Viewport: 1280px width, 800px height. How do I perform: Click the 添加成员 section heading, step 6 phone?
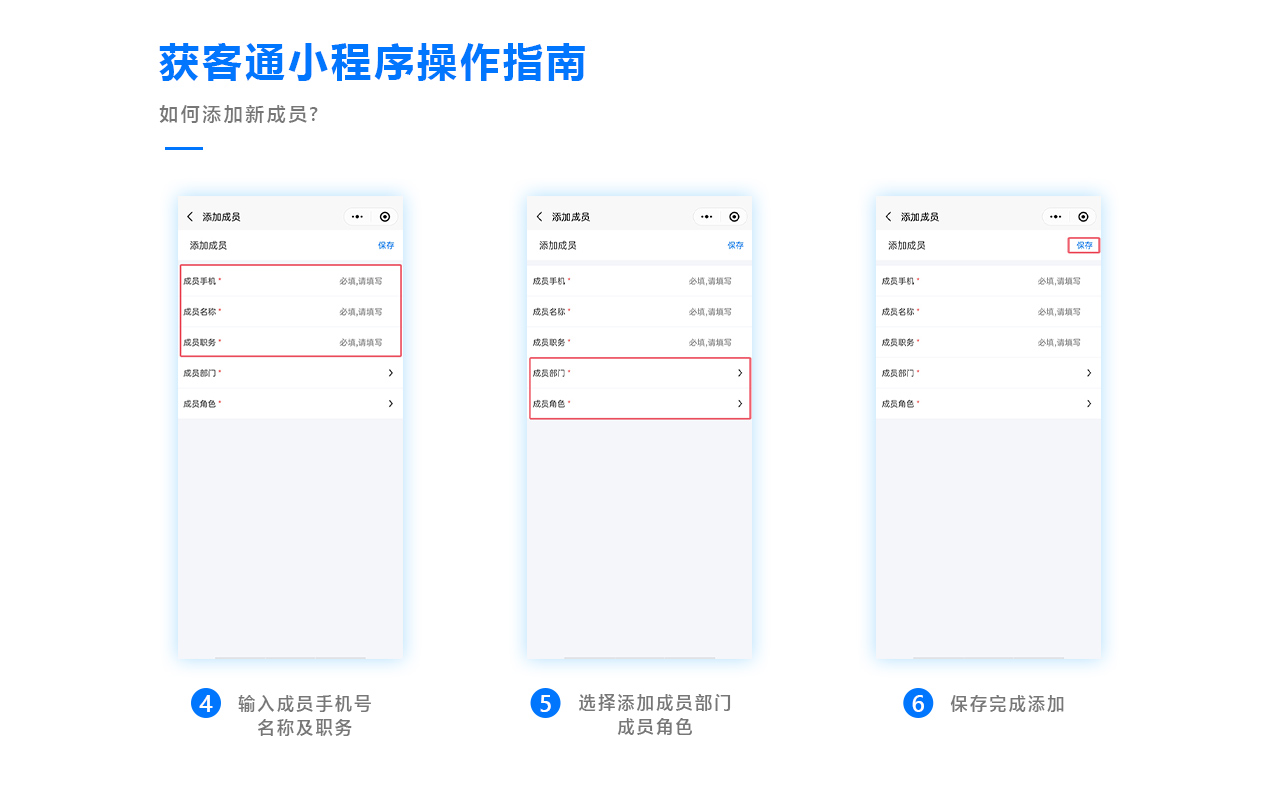point(906,245)
